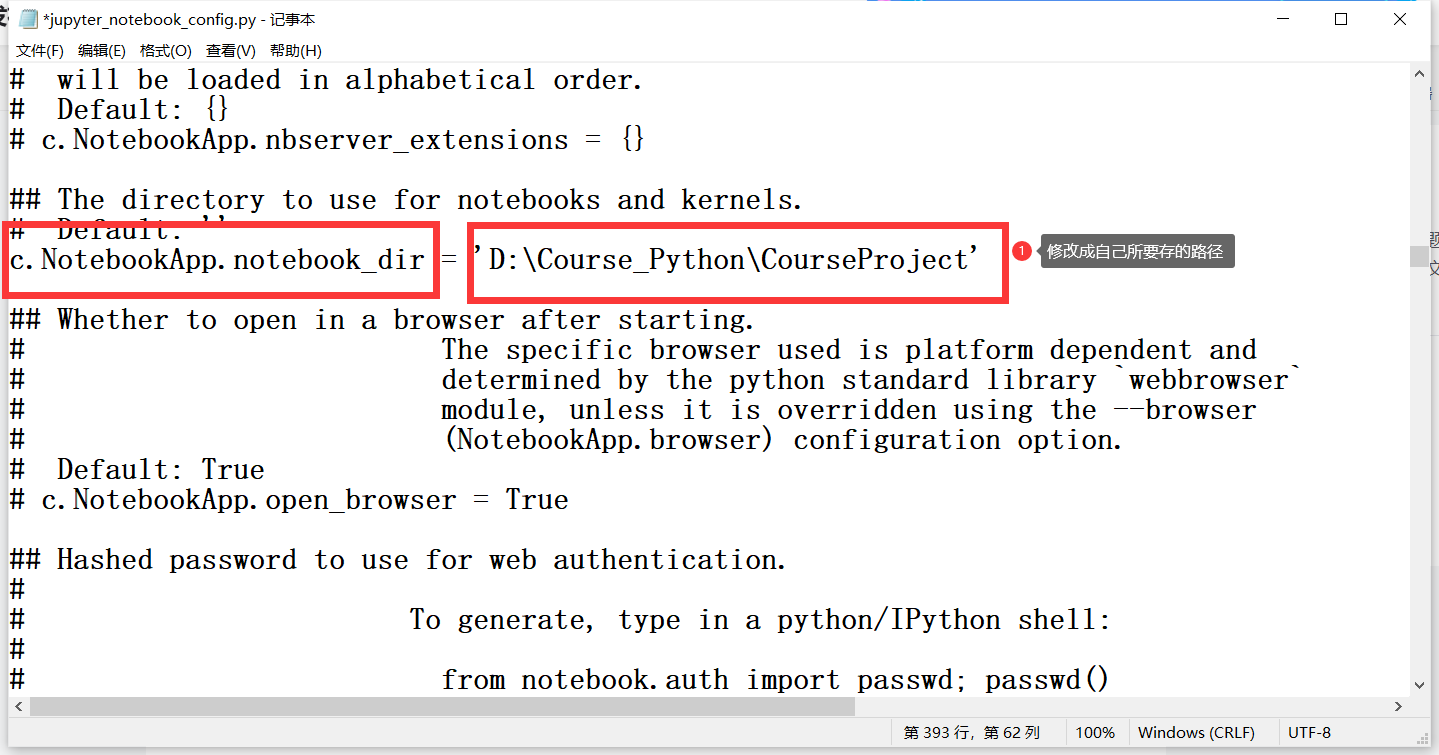Click the Windows (CRLF) line-ending indicator
This screenshot has height=755, width=1439.
tap(1198, 732)
